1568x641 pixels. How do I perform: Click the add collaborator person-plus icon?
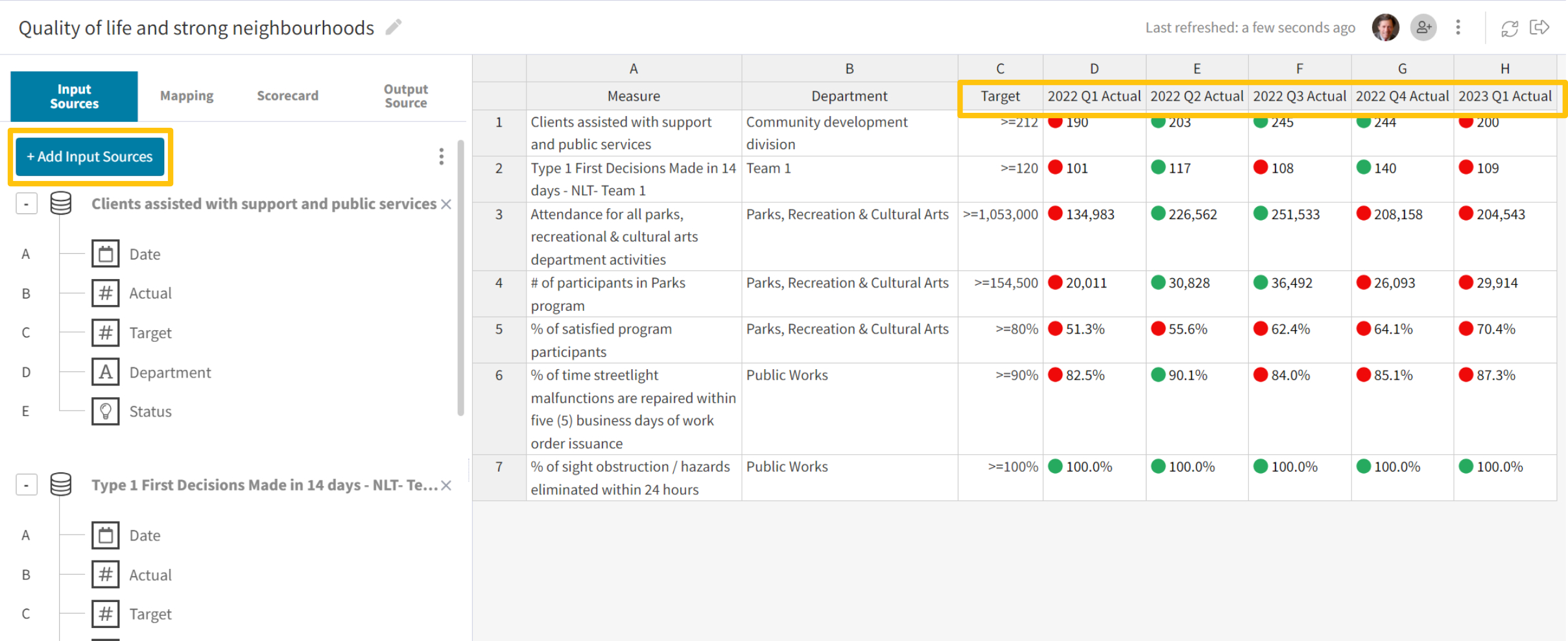coord(1423,27)
